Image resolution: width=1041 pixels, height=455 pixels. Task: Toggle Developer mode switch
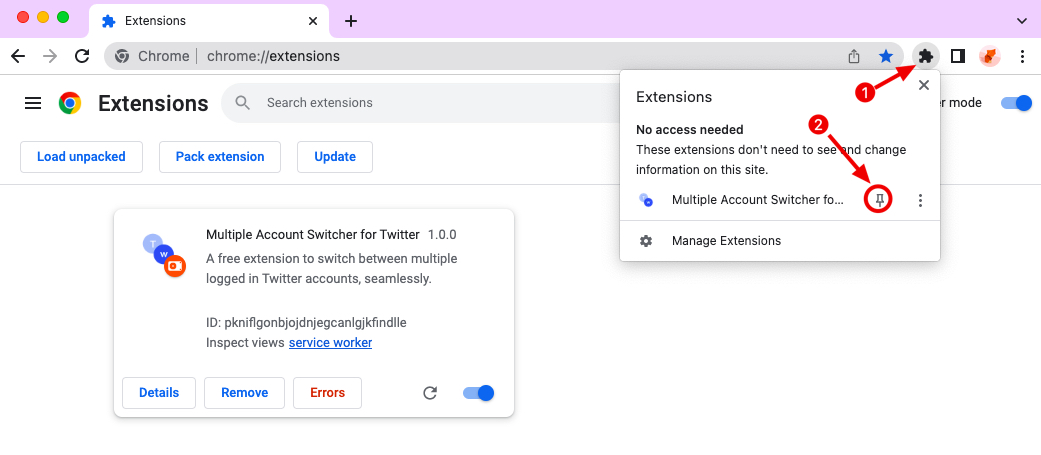click(x=1016, y=103)
